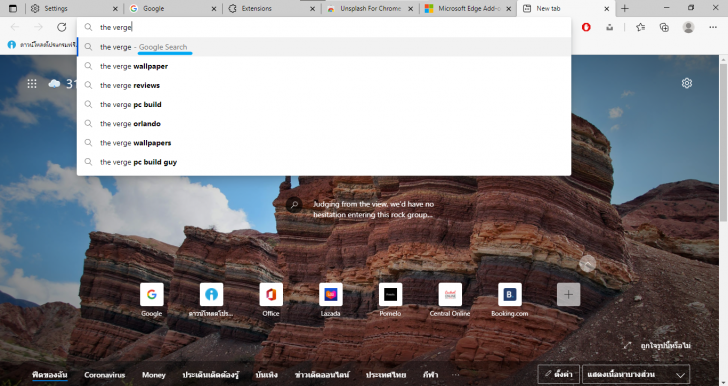This screenshot has height=386, width=728.
Task: Click the image info search icon
Action: [294, 204]
